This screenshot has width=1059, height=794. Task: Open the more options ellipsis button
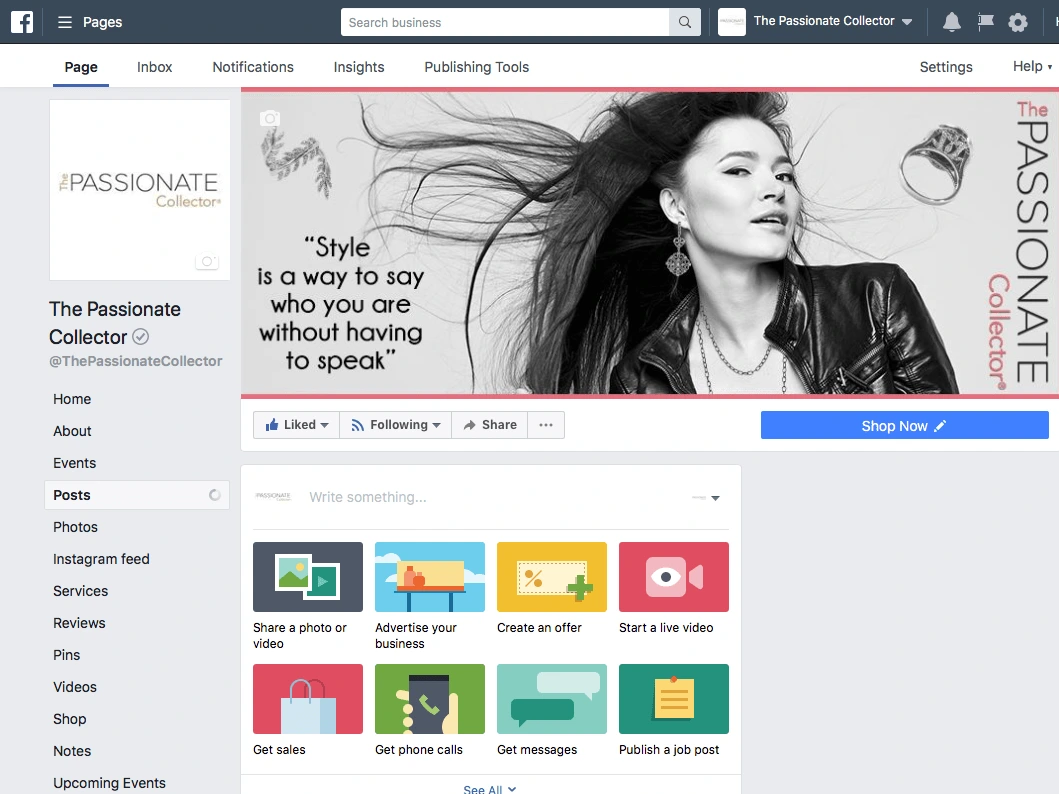(x=546, y=425)
